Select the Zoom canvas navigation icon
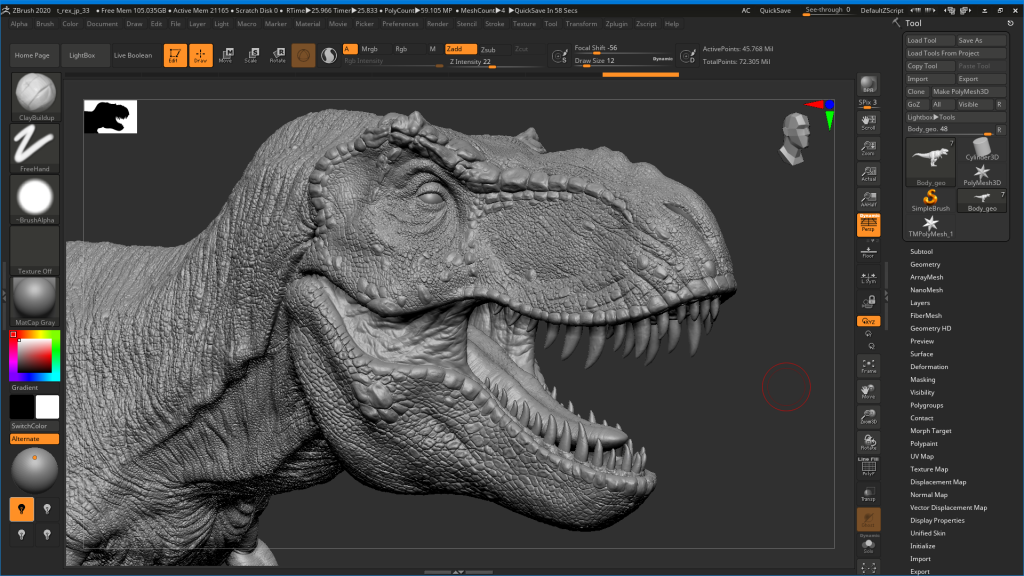 [868, 148]
